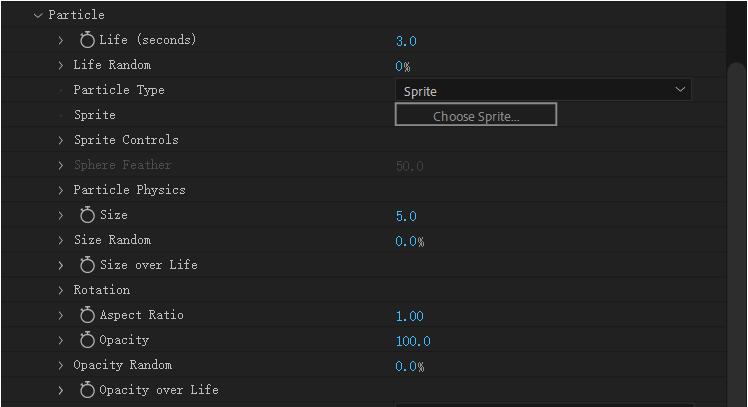Viewport: 748px width, 407px height.
Task: Open the Particle Type dropdown
Action: point(543,90)
